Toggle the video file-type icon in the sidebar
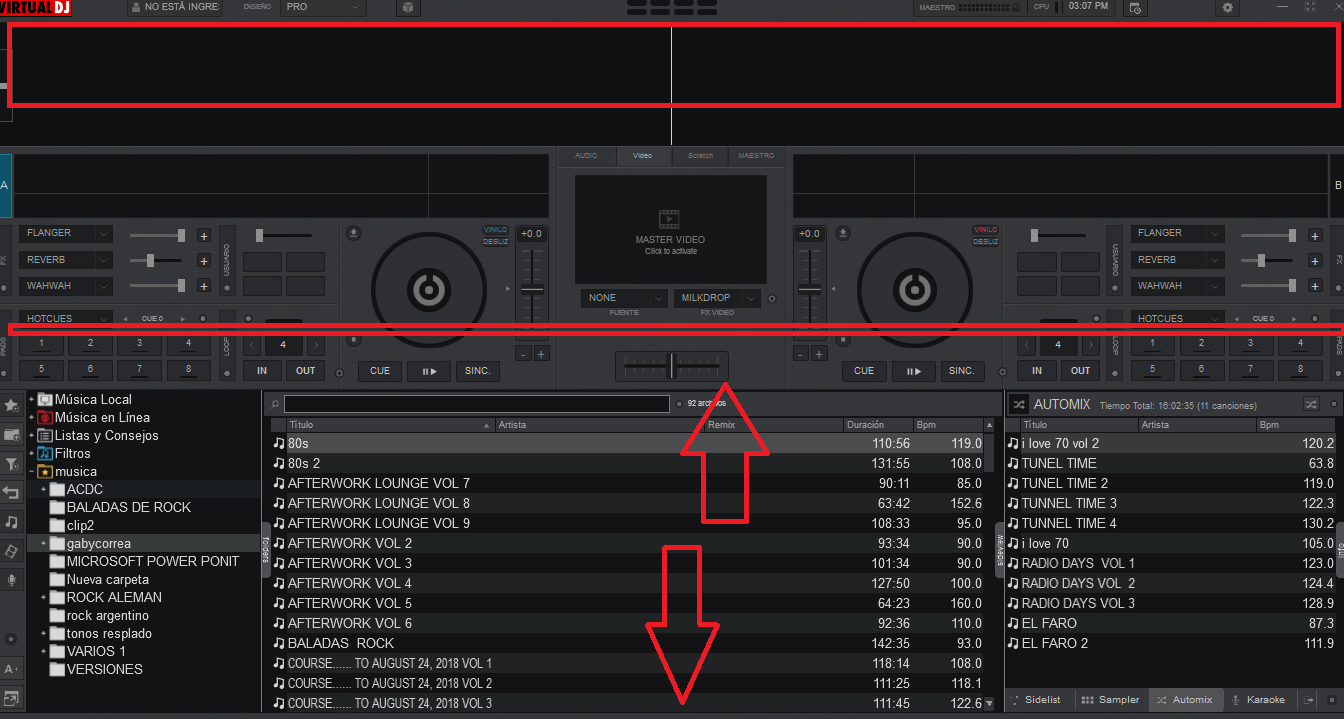This screenshot has height=719, width=1344. tap(12, 551)
